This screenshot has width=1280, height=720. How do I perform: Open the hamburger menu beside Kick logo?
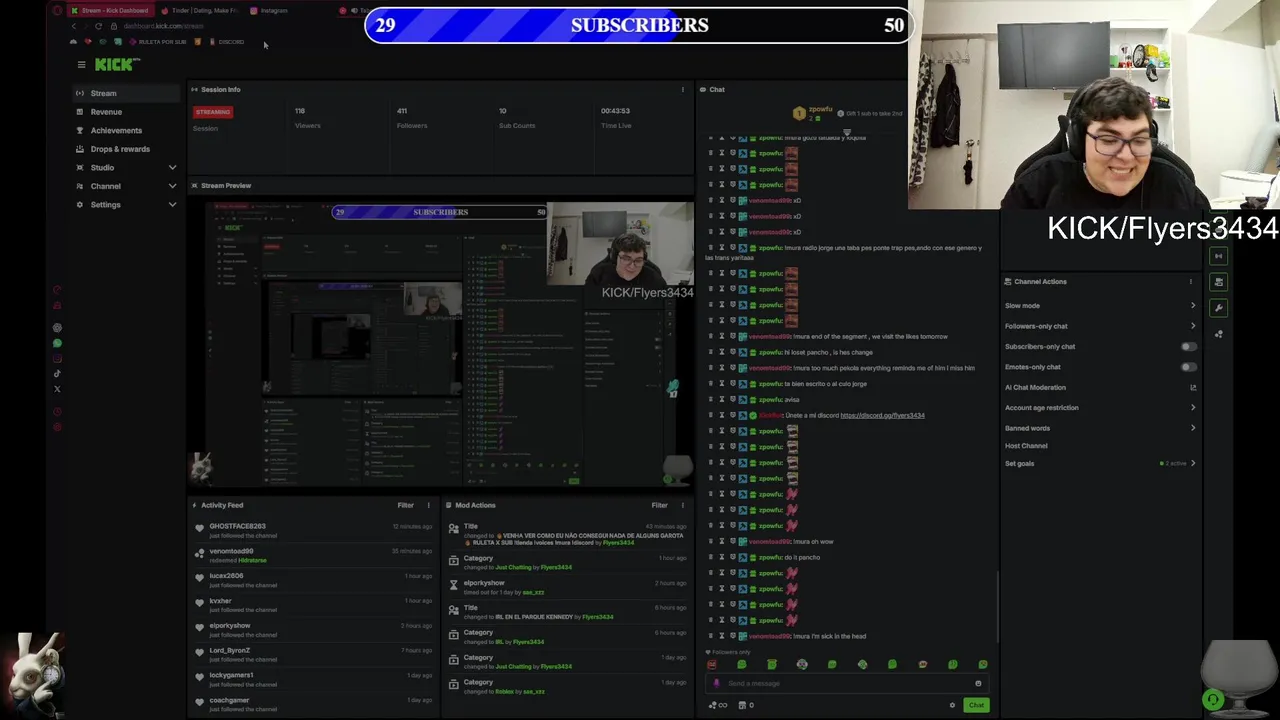[x=81, y=65]
